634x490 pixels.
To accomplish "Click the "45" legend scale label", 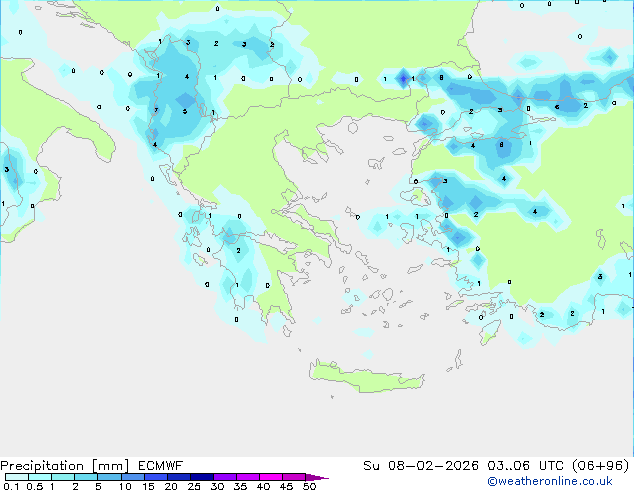I will click(286, 486).
